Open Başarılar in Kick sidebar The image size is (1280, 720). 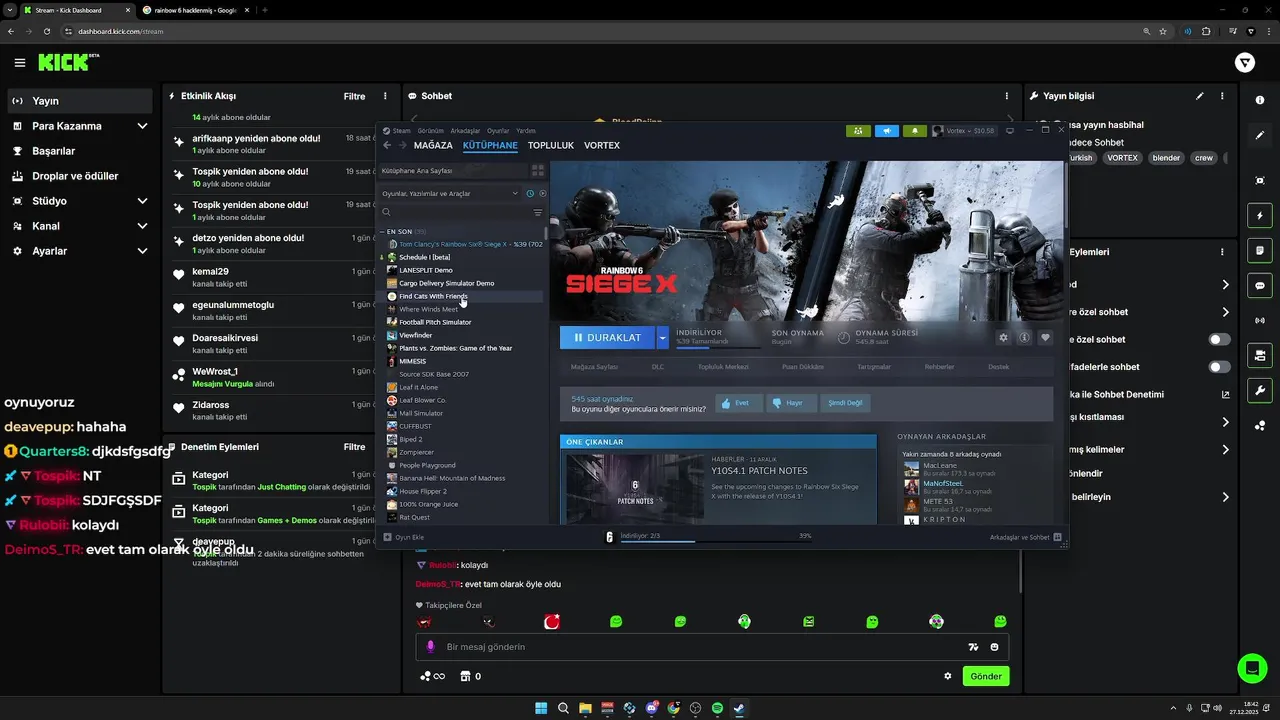point(54,151)
